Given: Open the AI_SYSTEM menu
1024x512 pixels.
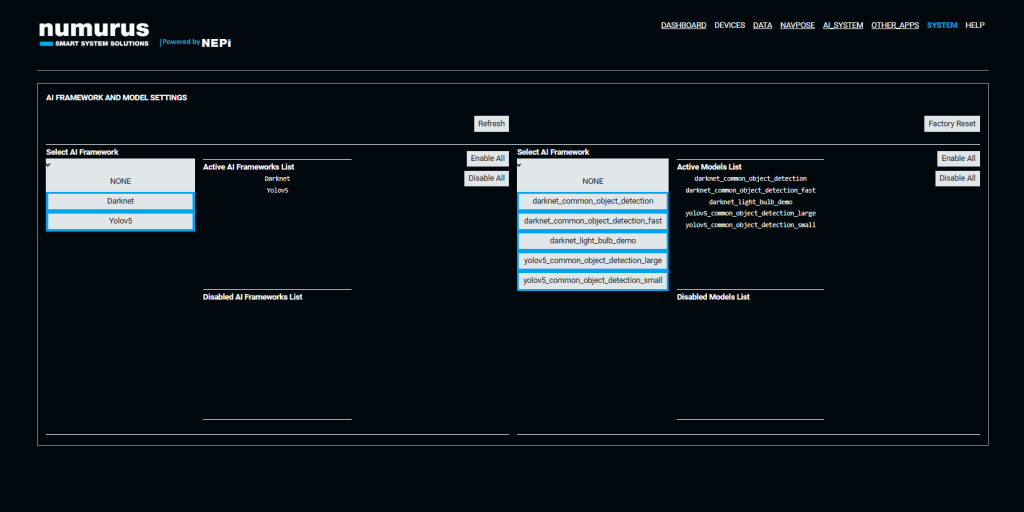Looking at the screenshot, I should pos(842,25).
